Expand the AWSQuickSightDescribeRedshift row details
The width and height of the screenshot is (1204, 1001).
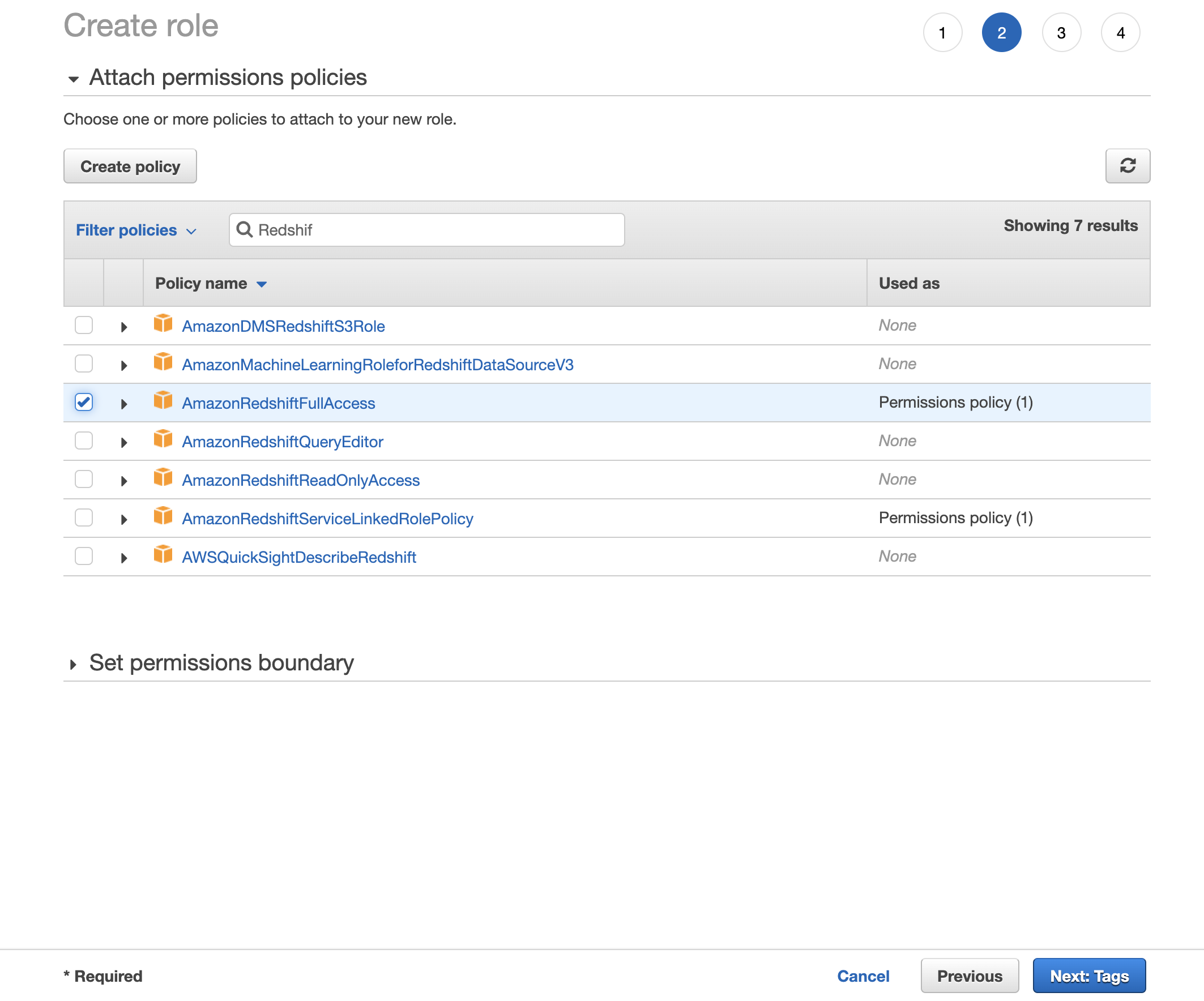click(123, 557)
